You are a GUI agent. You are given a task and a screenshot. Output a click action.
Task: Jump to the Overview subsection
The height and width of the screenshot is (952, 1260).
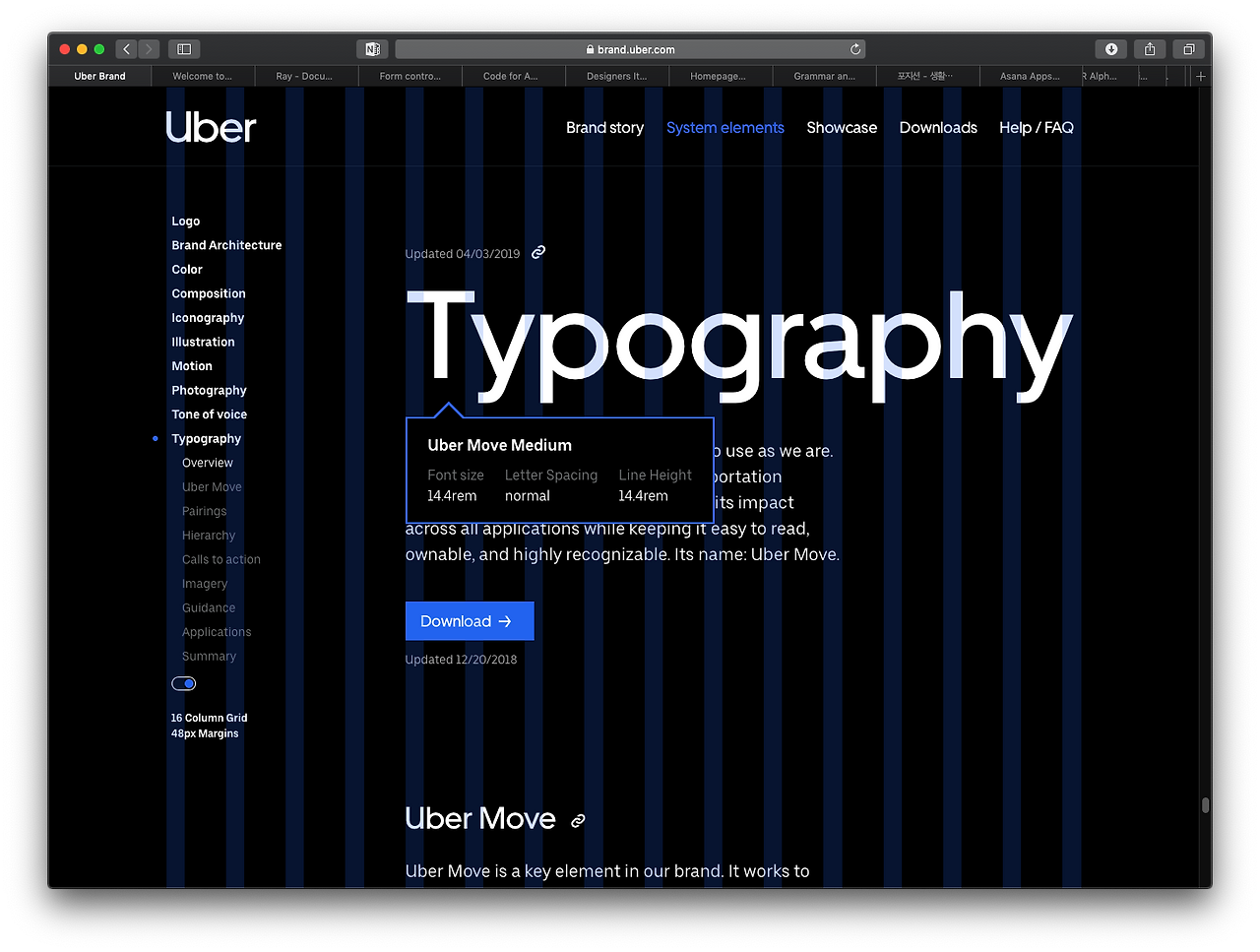tap(208, 463)
